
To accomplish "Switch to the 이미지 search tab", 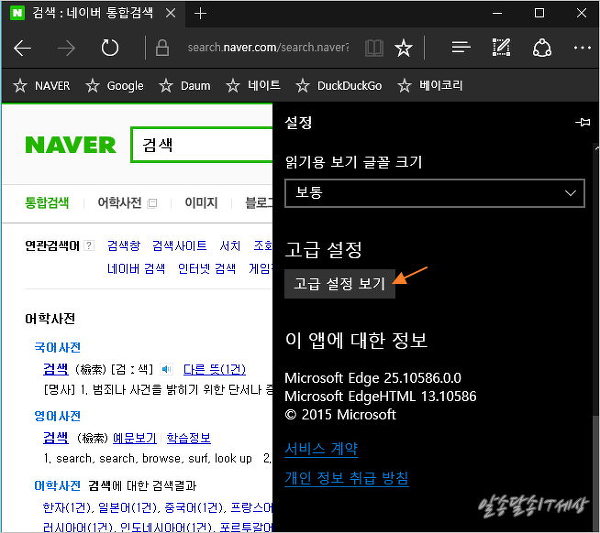I will tap(200, 203).
